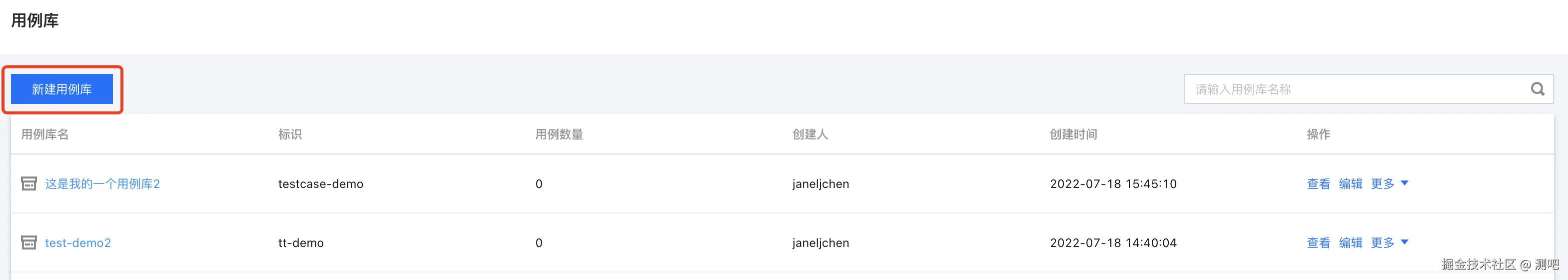Screen dimensions: 1568x280
Task: Open the test-demo2 library link
Action: 78,243
